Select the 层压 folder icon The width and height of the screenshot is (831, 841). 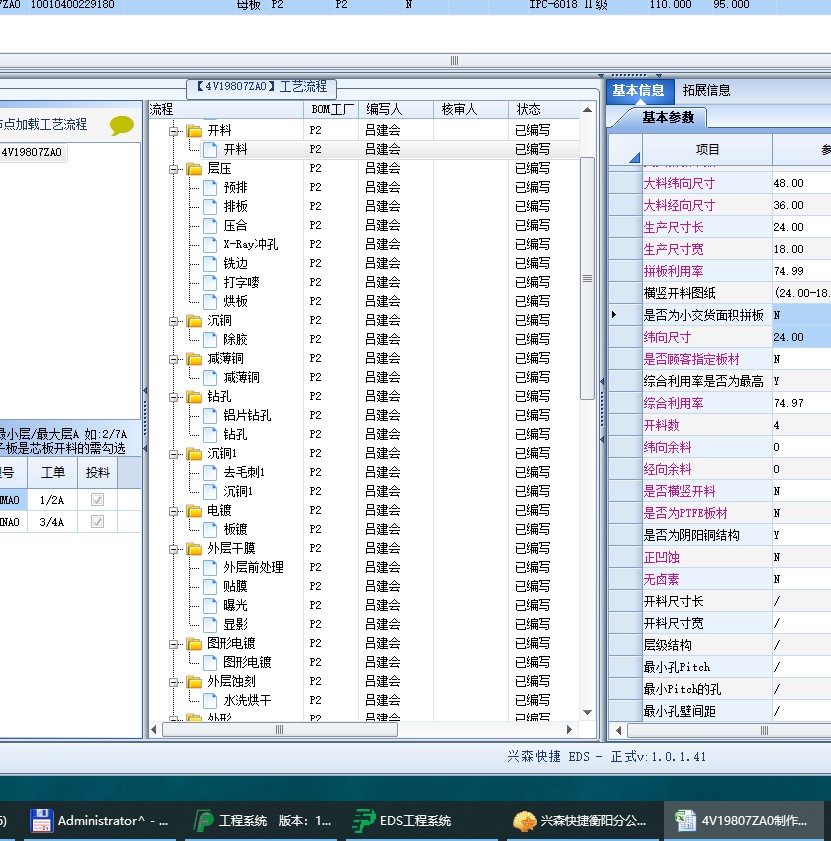point(194,168)
